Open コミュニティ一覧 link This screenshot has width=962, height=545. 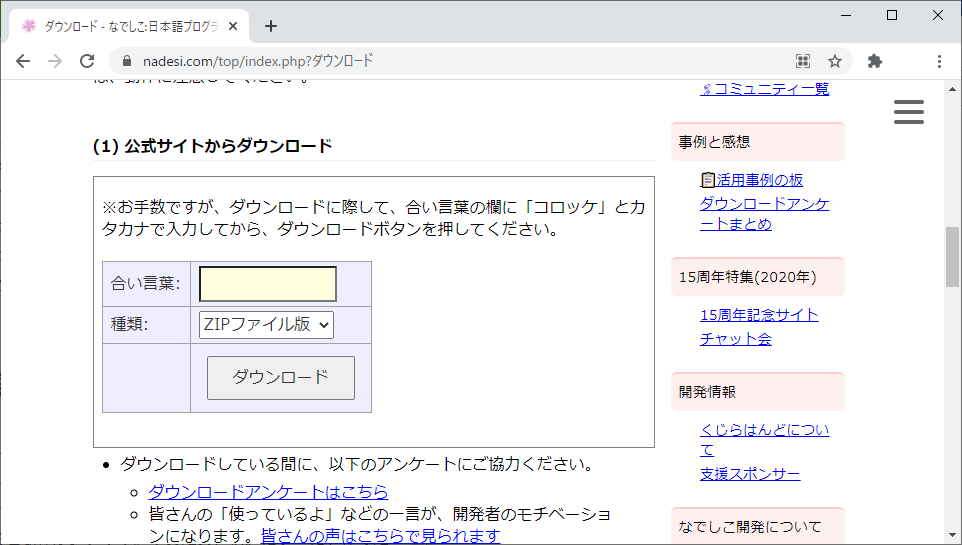click(764, 89)
